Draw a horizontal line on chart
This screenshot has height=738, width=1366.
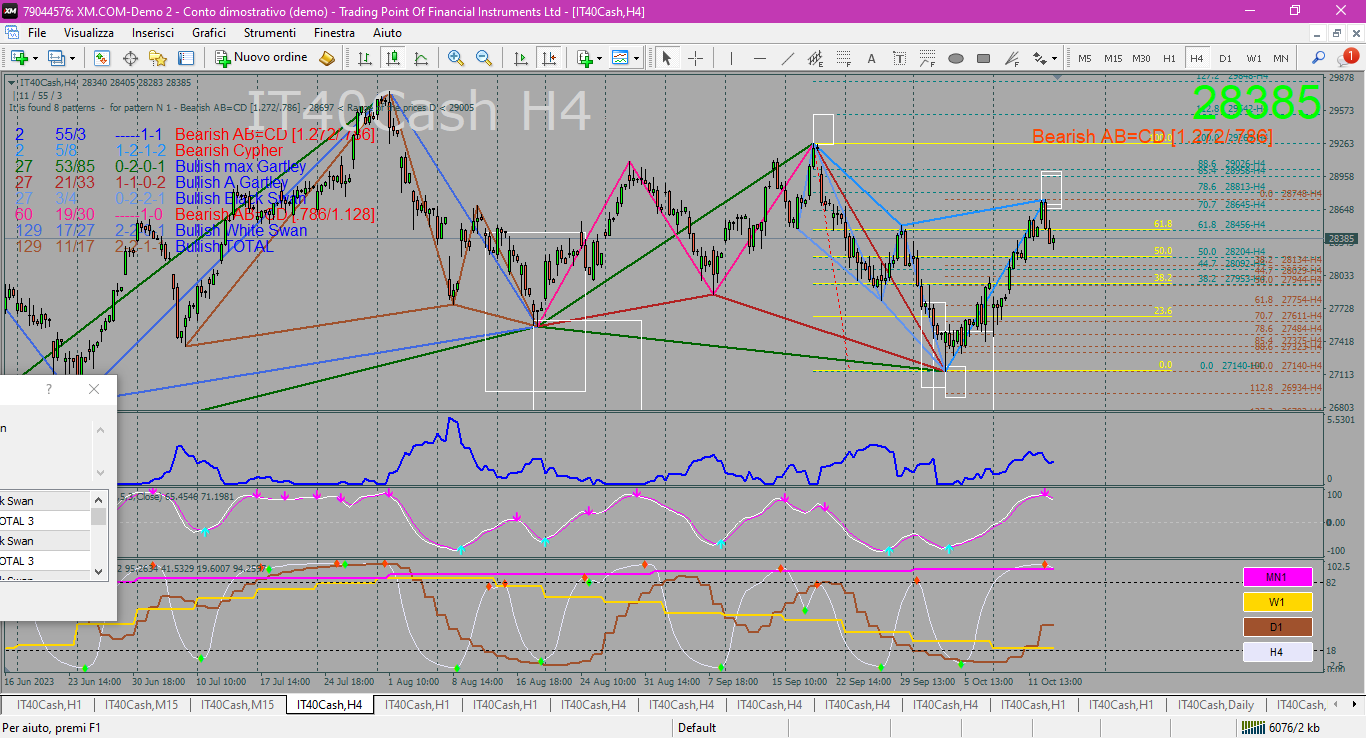tap(759, 58)
